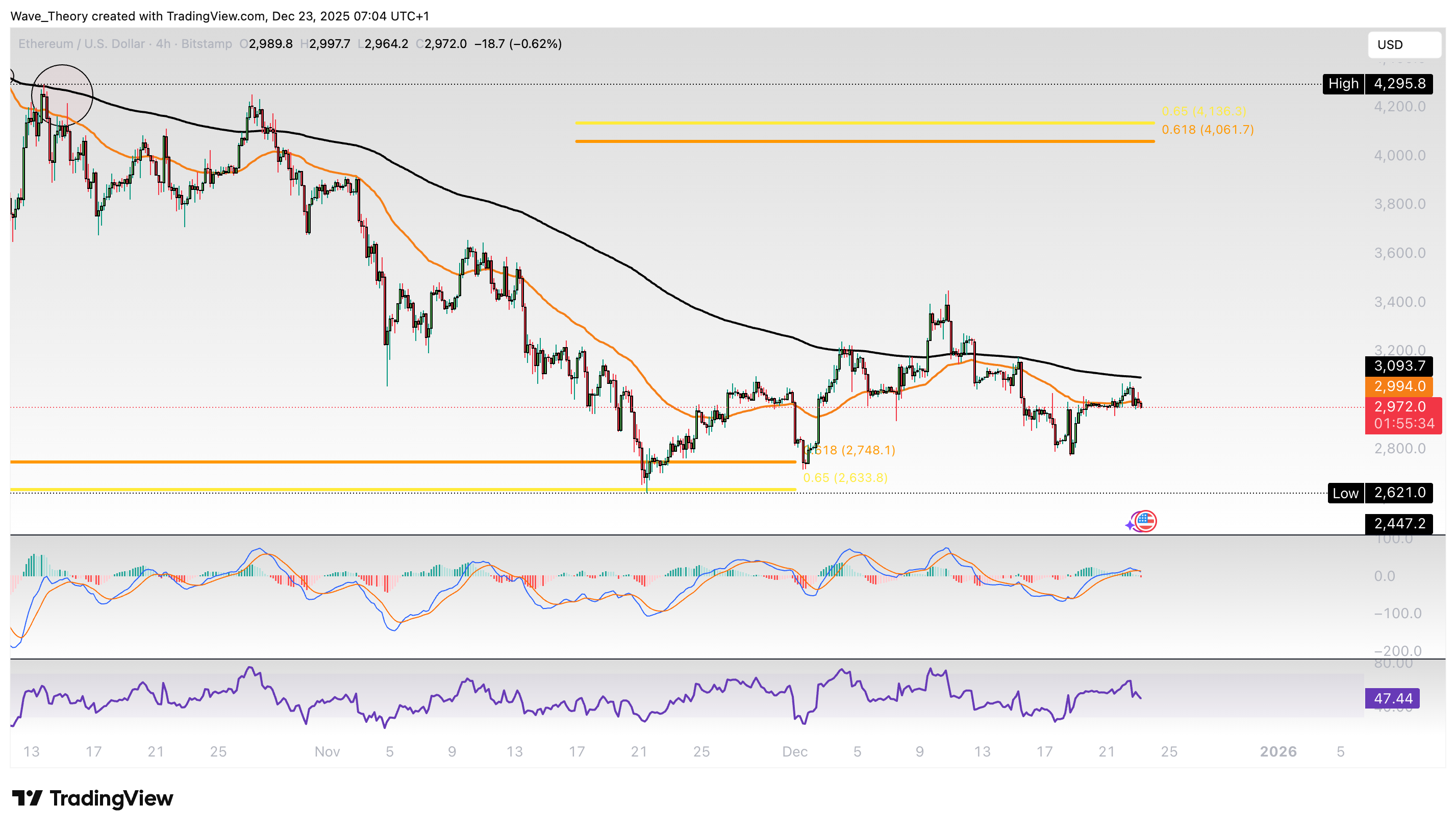1456x829 pixels.
Task: Click the black 3,093.7 moving average tag
Action: 1398,366
